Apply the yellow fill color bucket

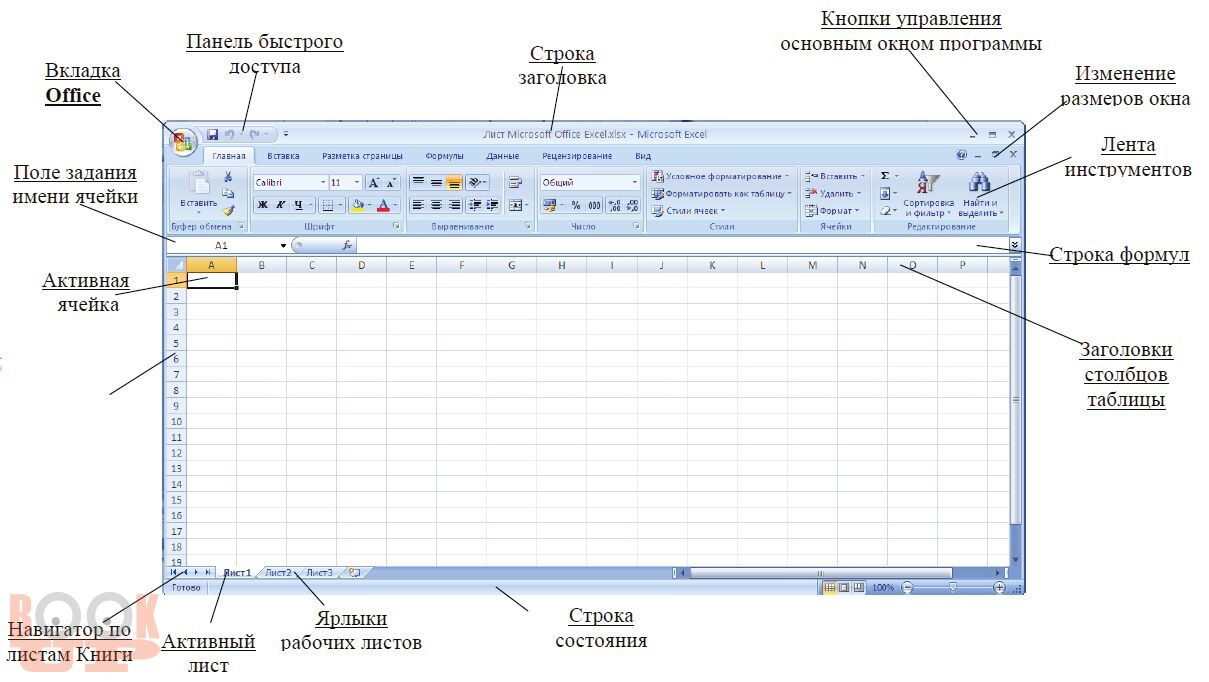(358, 205)
